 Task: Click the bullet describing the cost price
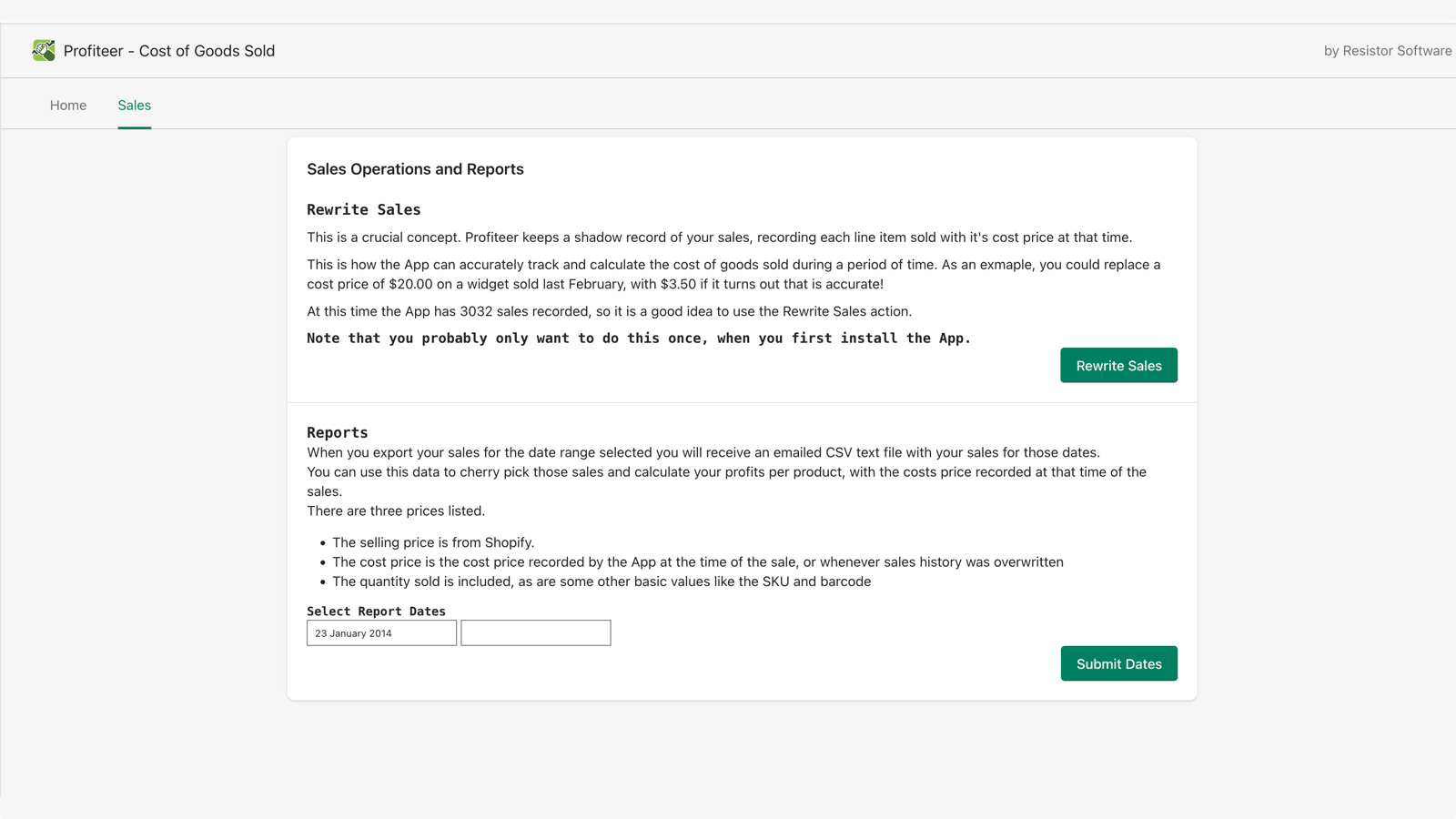[697, 562]
